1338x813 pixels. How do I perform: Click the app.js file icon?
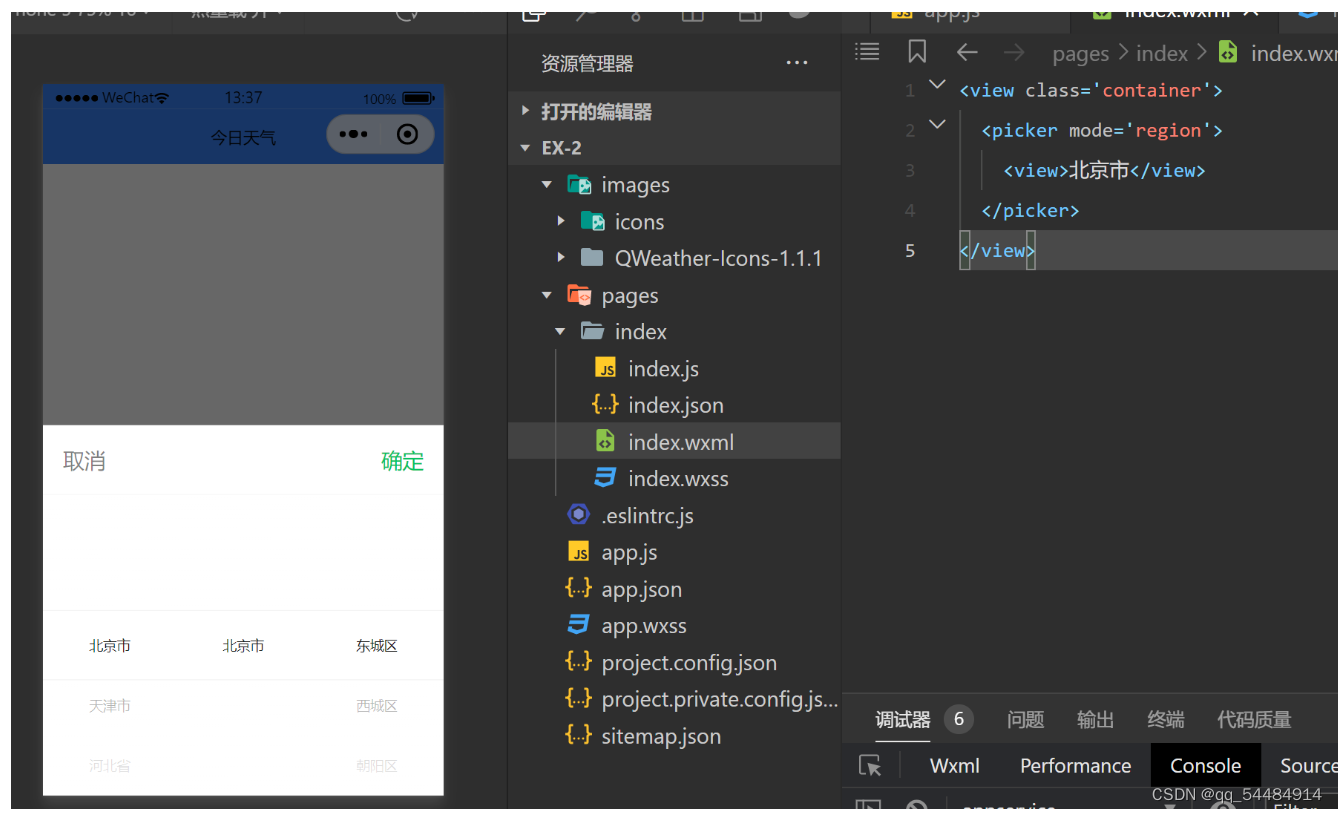(578, 552)
